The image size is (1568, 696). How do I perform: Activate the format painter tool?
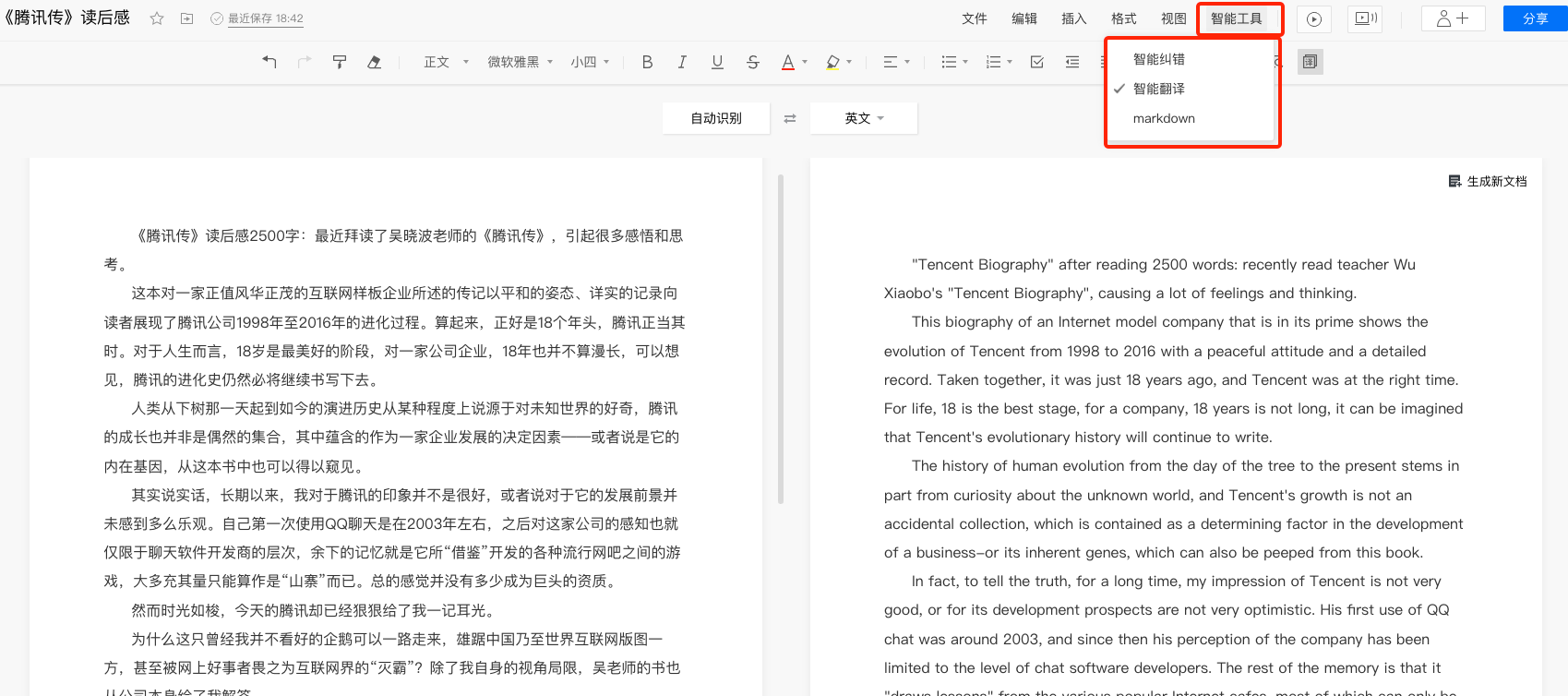(340, 62)
